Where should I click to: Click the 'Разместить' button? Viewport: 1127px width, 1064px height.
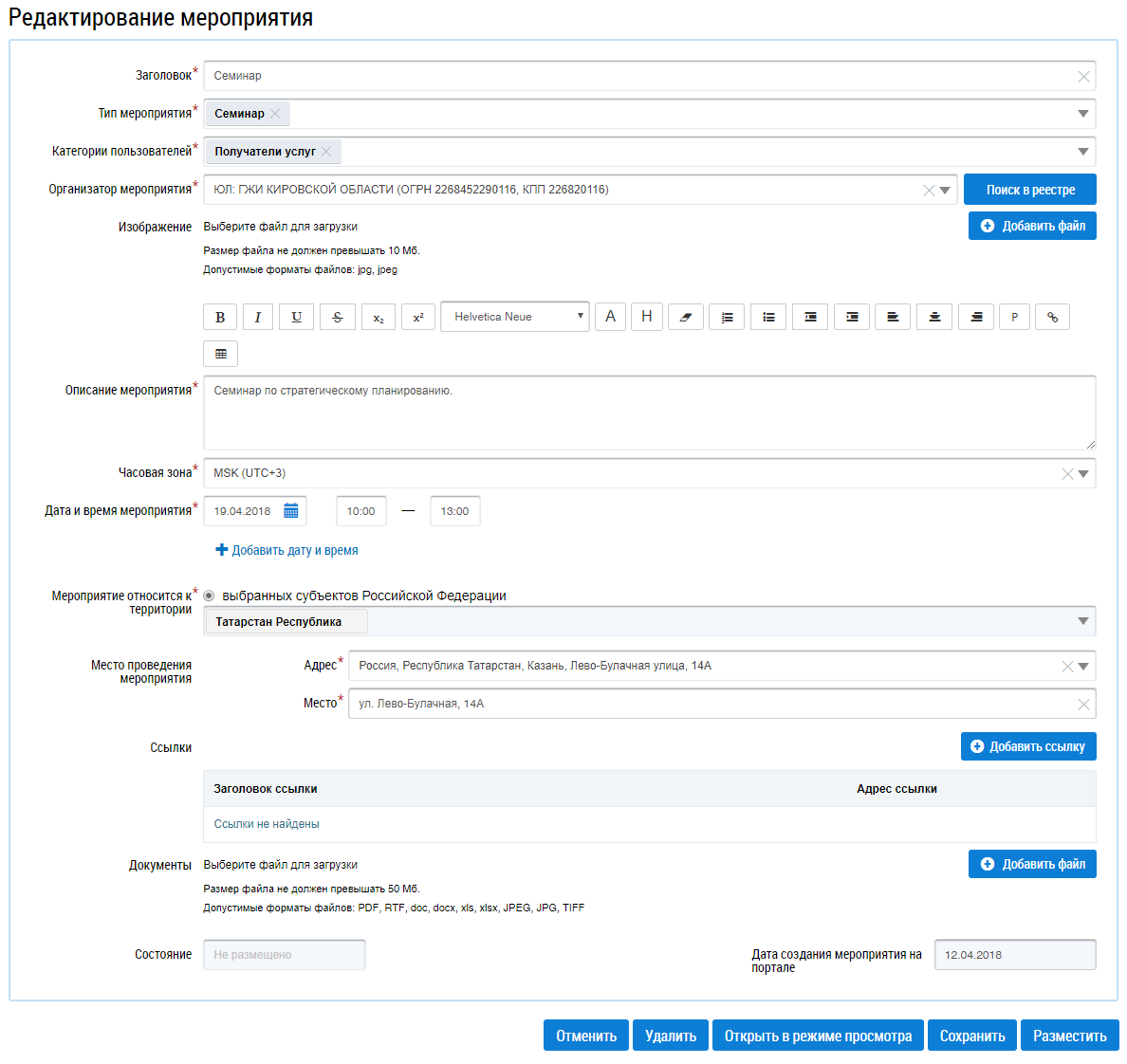point(1069,1036)
